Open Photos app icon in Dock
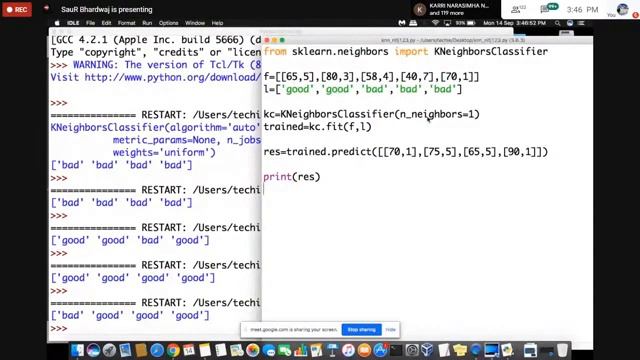This screenshot has width=640, height=360. click(x=253, y=350)
